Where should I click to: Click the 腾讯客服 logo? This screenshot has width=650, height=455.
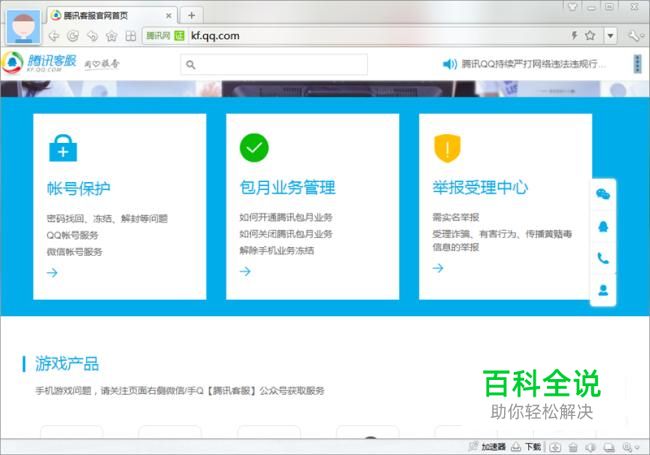pos(40,63)
